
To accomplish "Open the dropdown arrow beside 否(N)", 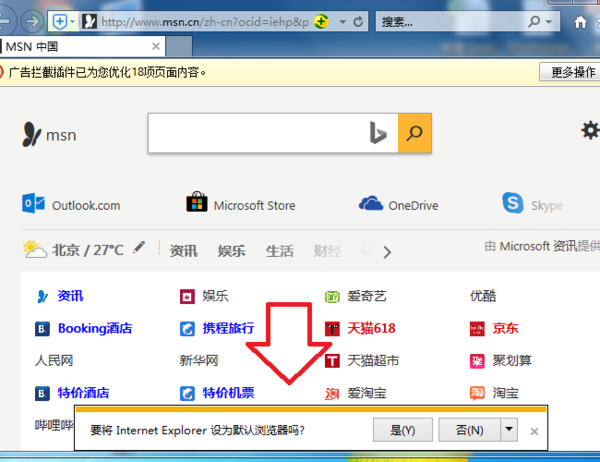I will coord(509,429).
